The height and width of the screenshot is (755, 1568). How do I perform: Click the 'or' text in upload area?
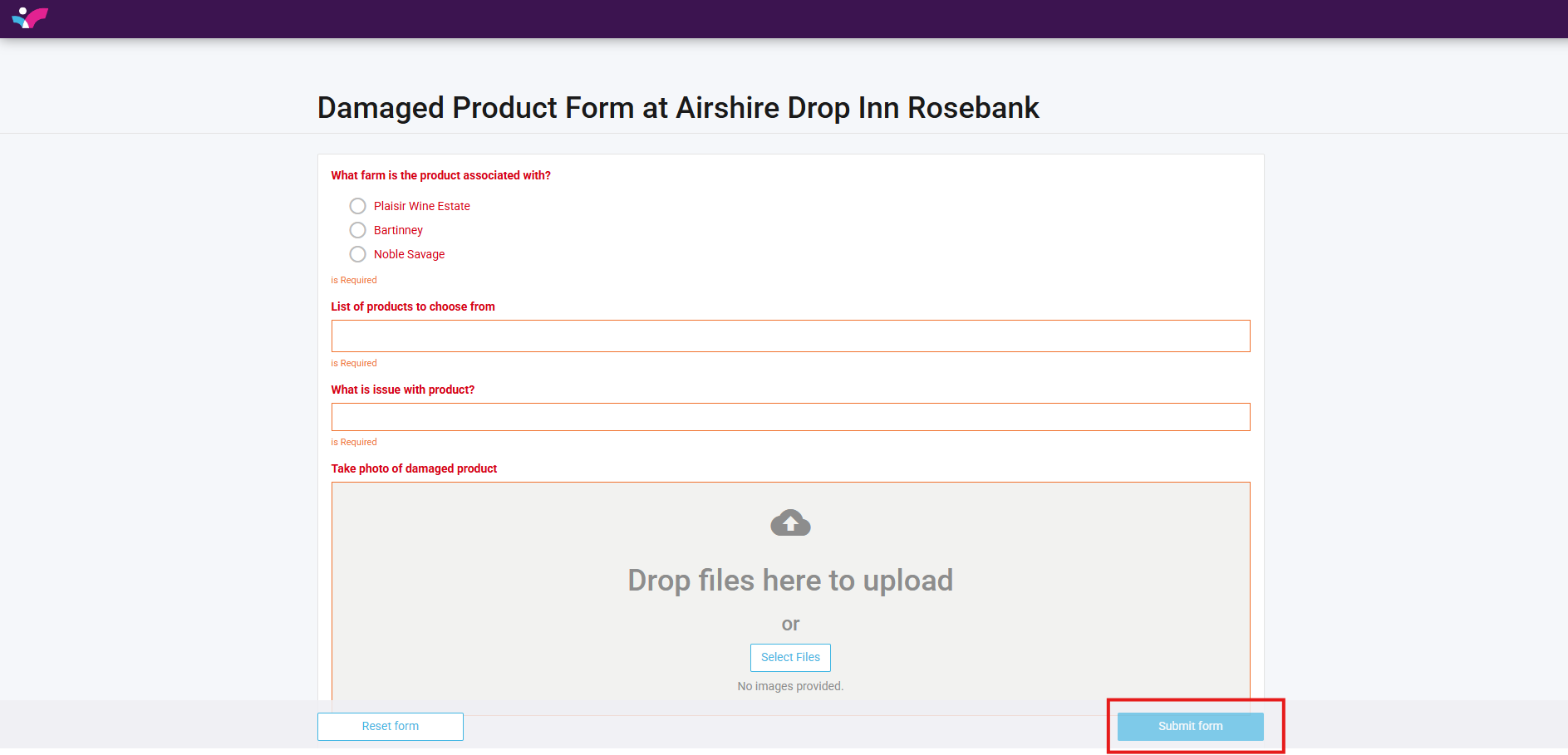tap(790, 624)
